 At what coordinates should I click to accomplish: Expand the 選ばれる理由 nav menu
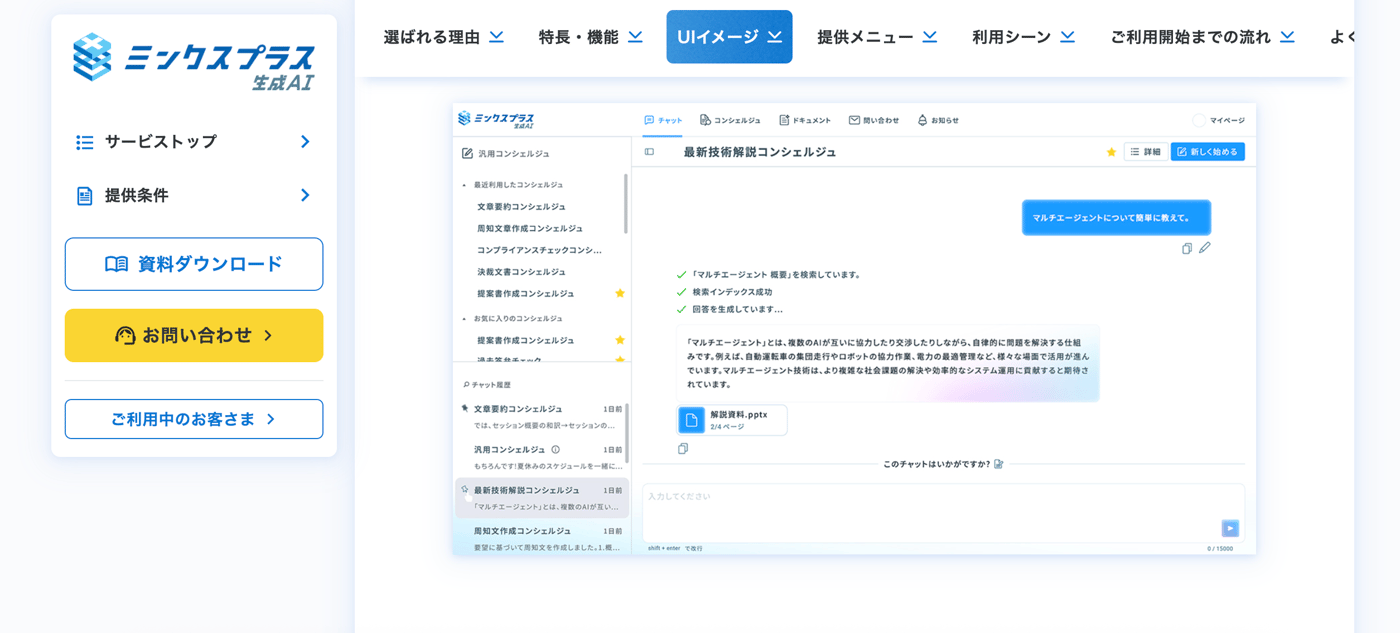(443, 37)
